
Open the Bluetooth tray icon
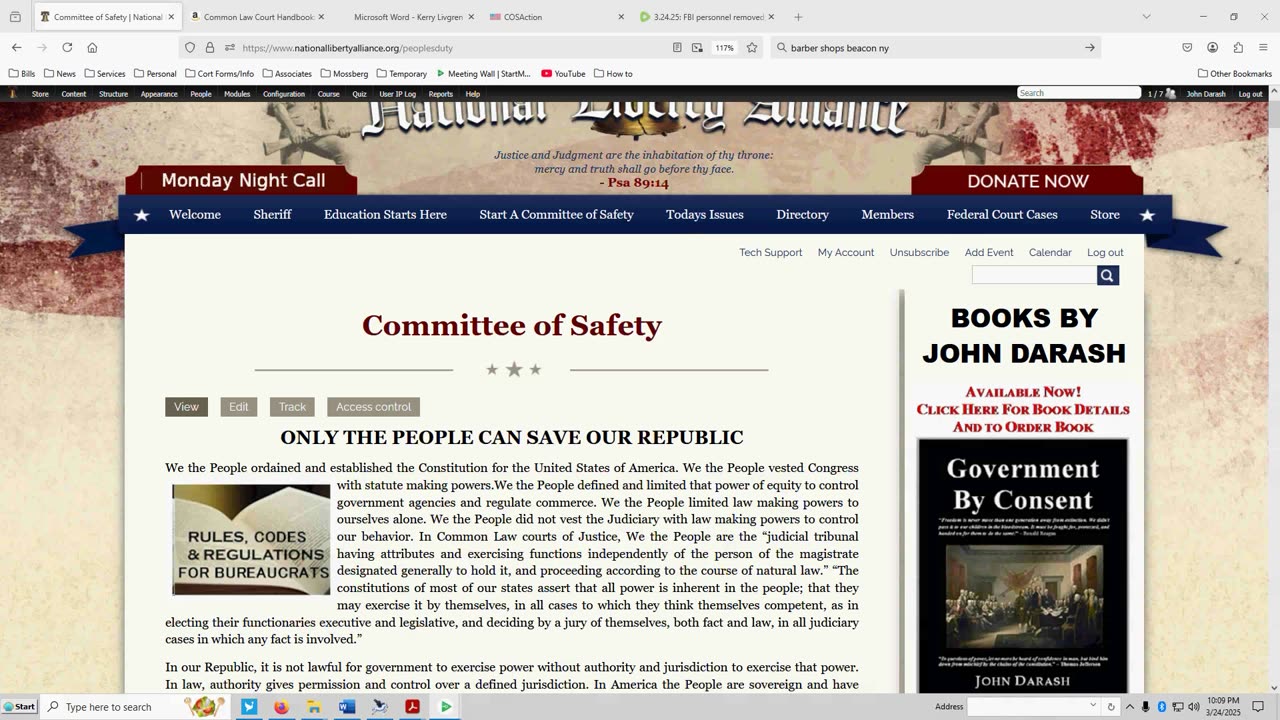point(1162,707)
